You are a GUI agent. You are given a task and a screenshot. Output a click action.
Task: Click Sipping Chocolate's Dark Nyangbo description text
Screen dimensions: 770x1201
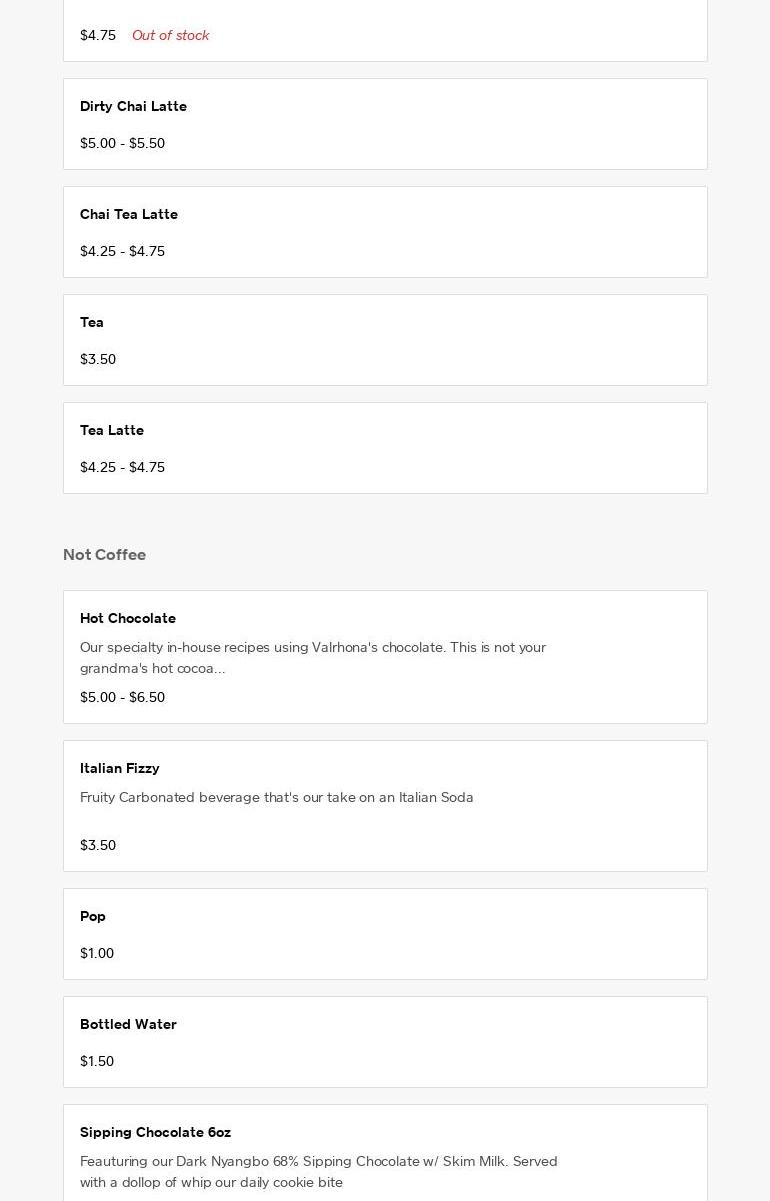coord(319,1171)
